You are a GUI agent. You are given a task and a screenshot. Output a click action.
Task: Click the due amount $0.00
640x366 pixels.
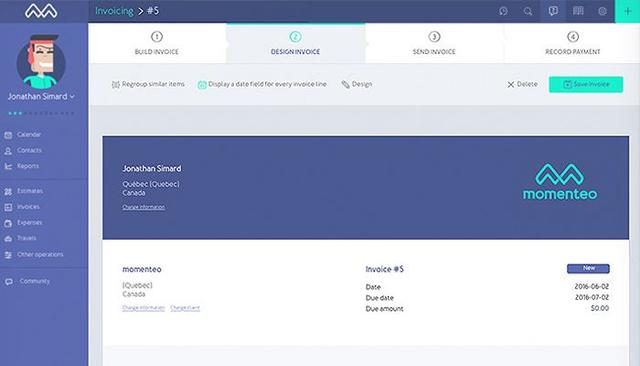(x=600, y=308)
